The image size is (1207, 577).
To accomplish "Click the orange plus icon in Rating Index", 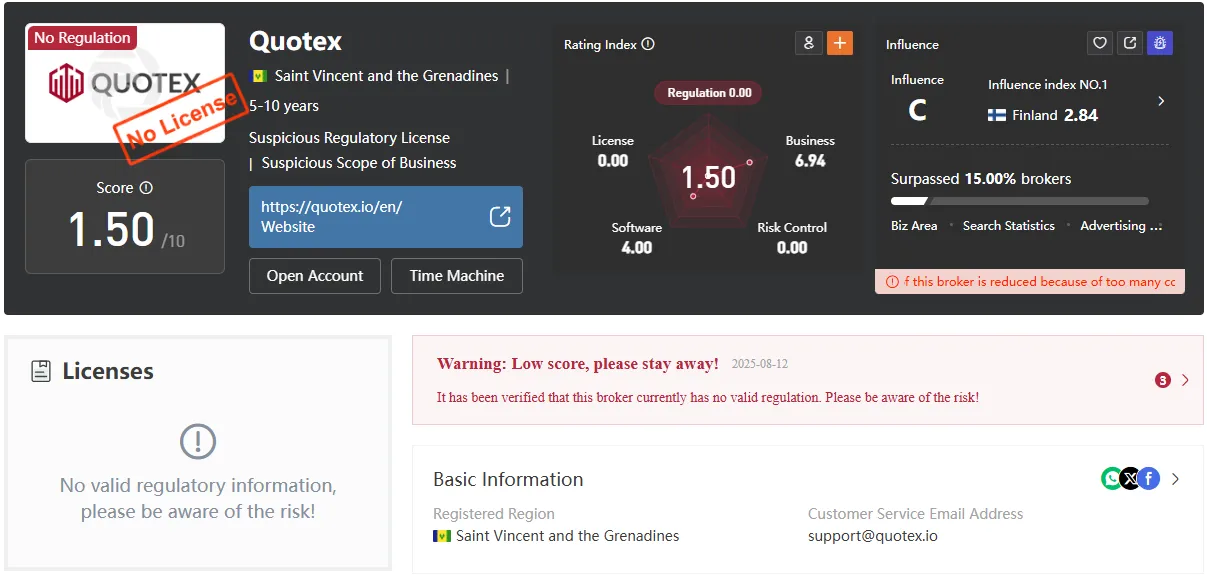I will point(840,43).
